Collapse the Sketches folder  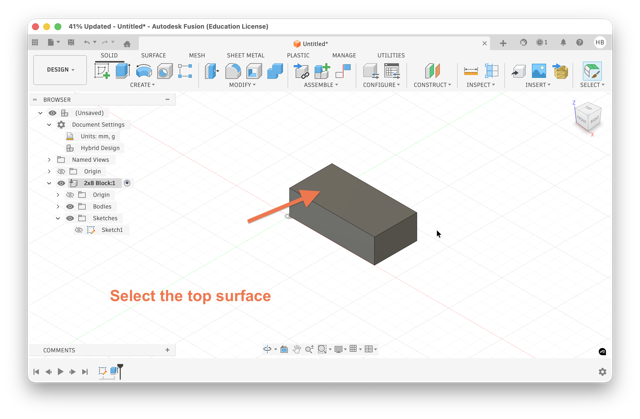coord(58,218)
